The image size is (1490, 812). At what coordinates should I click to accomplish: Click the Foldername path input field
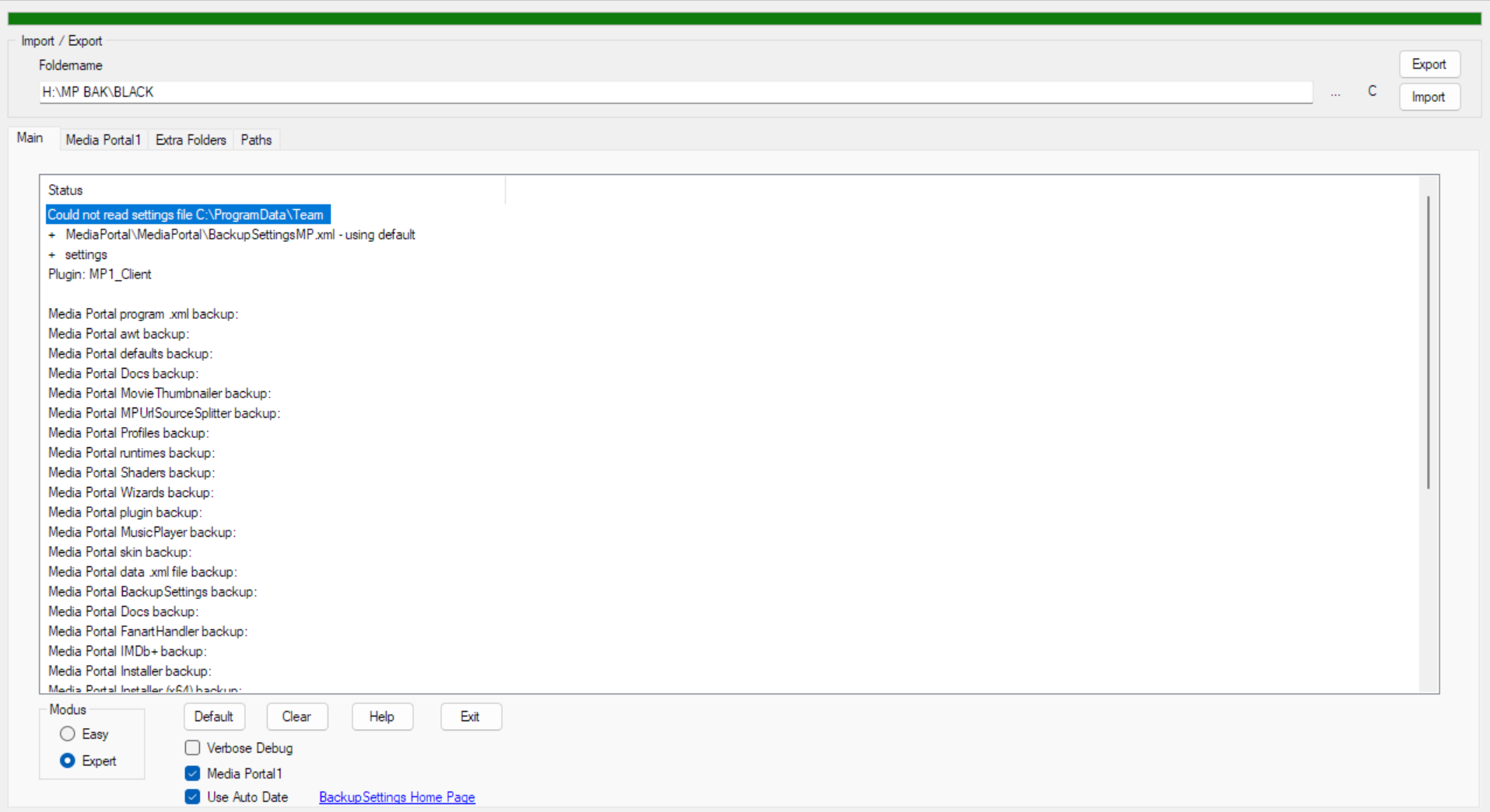(675, 93)
